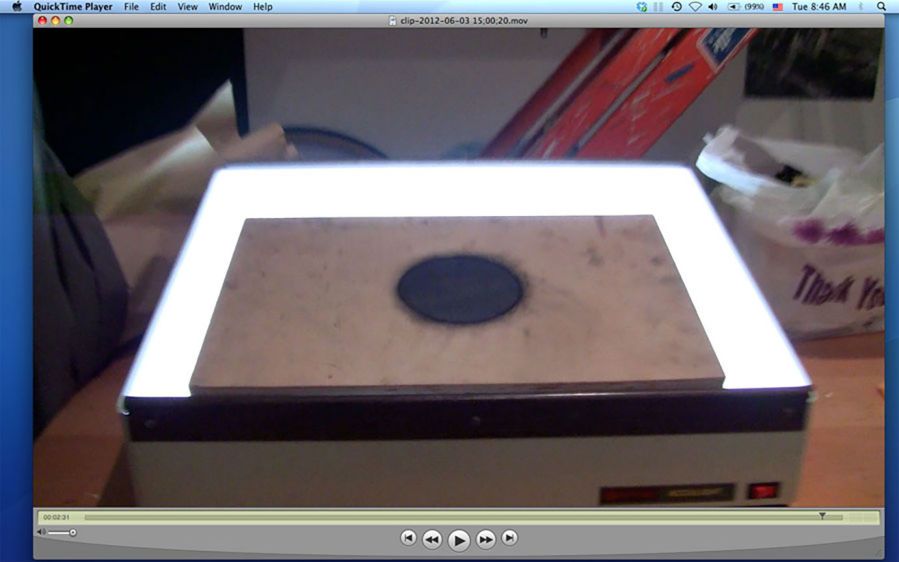Click the fast-forward button
The height and width of the screenshot is (562, 899).
point(485,539)
